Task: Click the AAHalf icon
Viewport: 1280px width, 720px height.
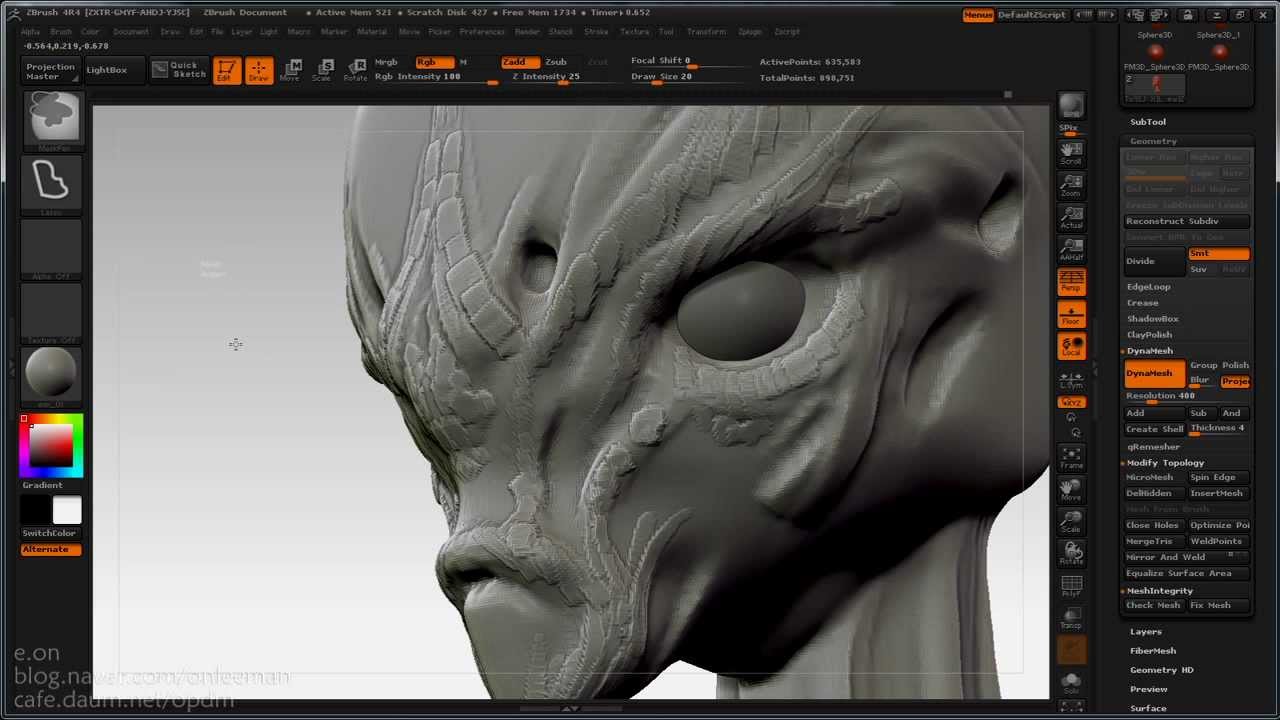Action: pyautogui.click(x=1070, y=248)
